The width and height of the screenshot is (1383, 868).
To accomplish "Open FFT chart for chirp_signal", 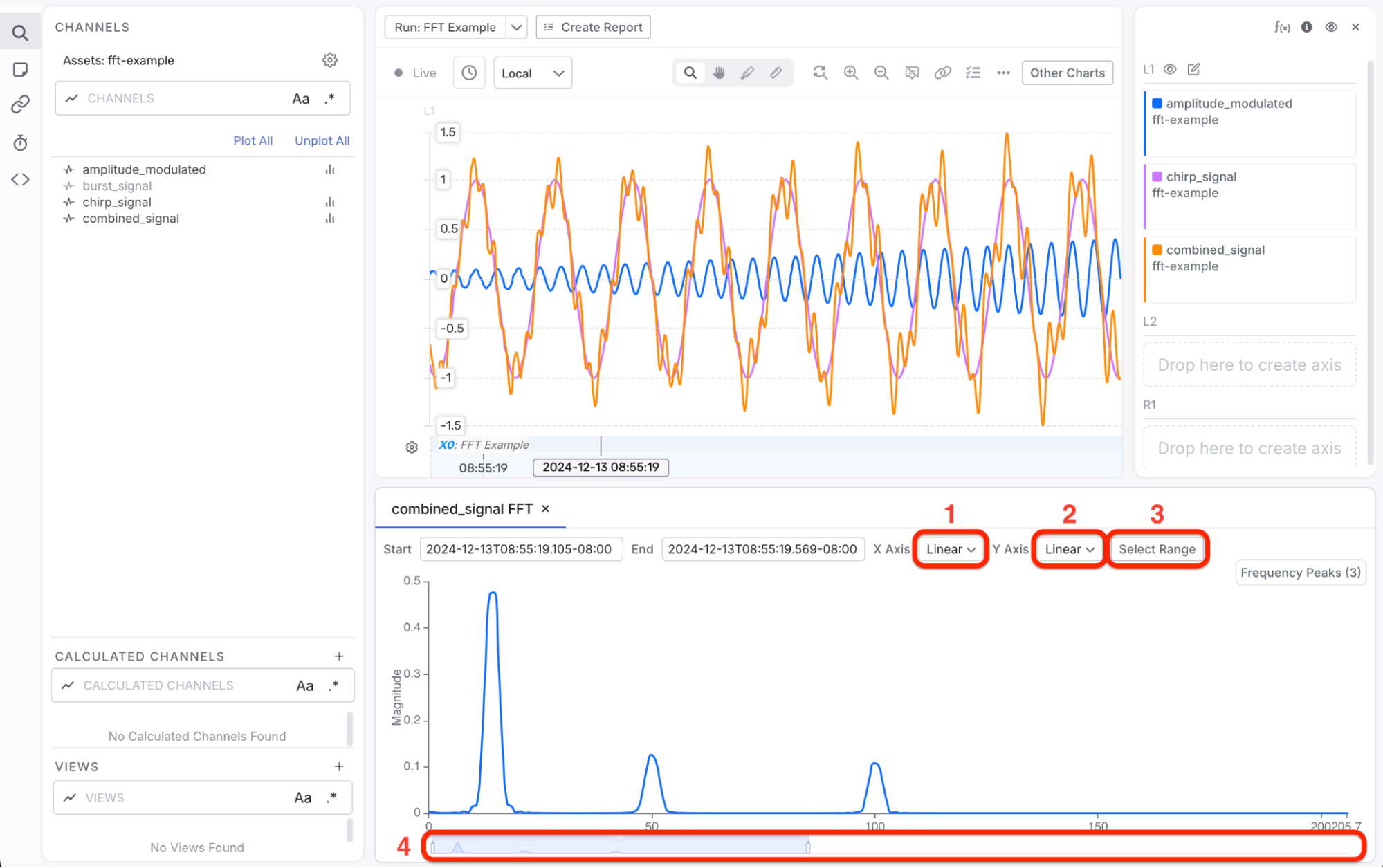I will coord(330,203).
